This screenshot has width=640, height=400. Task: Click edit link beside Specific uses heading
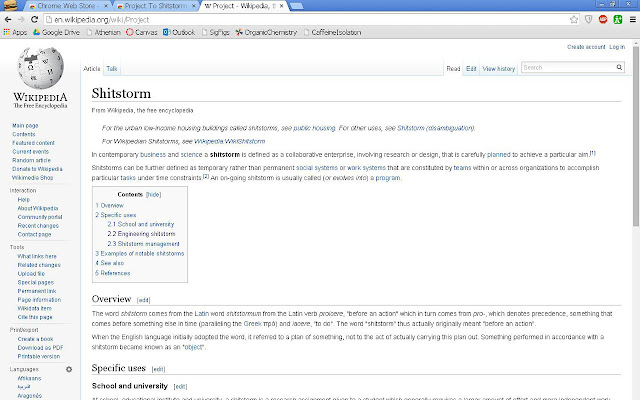click(158, 369)
